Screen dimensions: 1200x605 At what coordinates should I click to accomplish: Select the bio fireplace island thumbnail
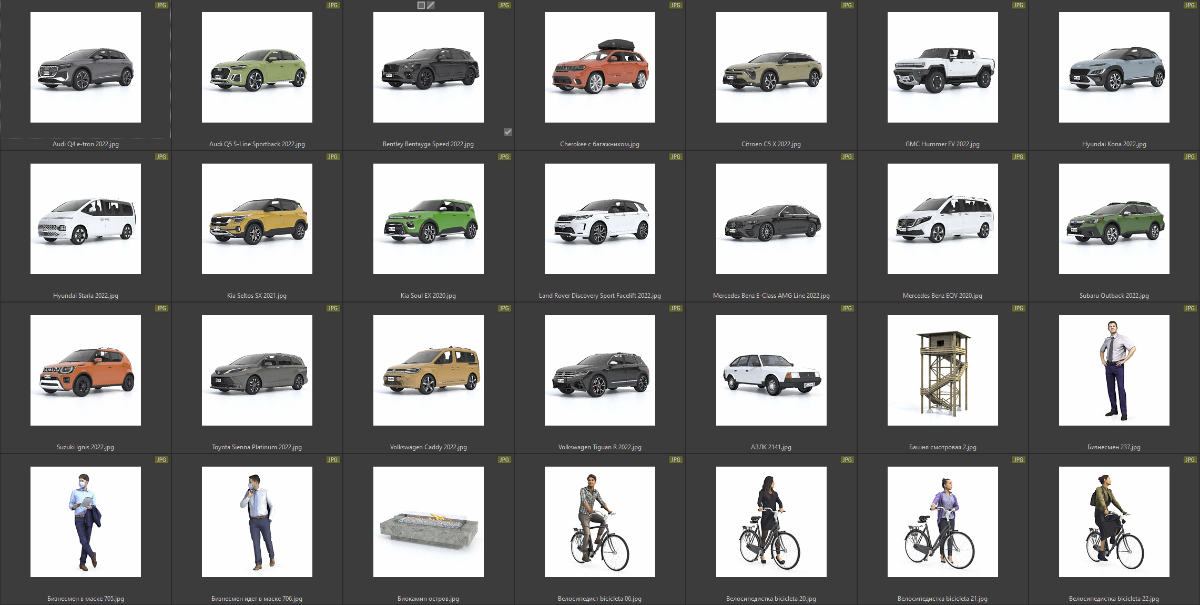pyautogui.click(x=428, y=522)
